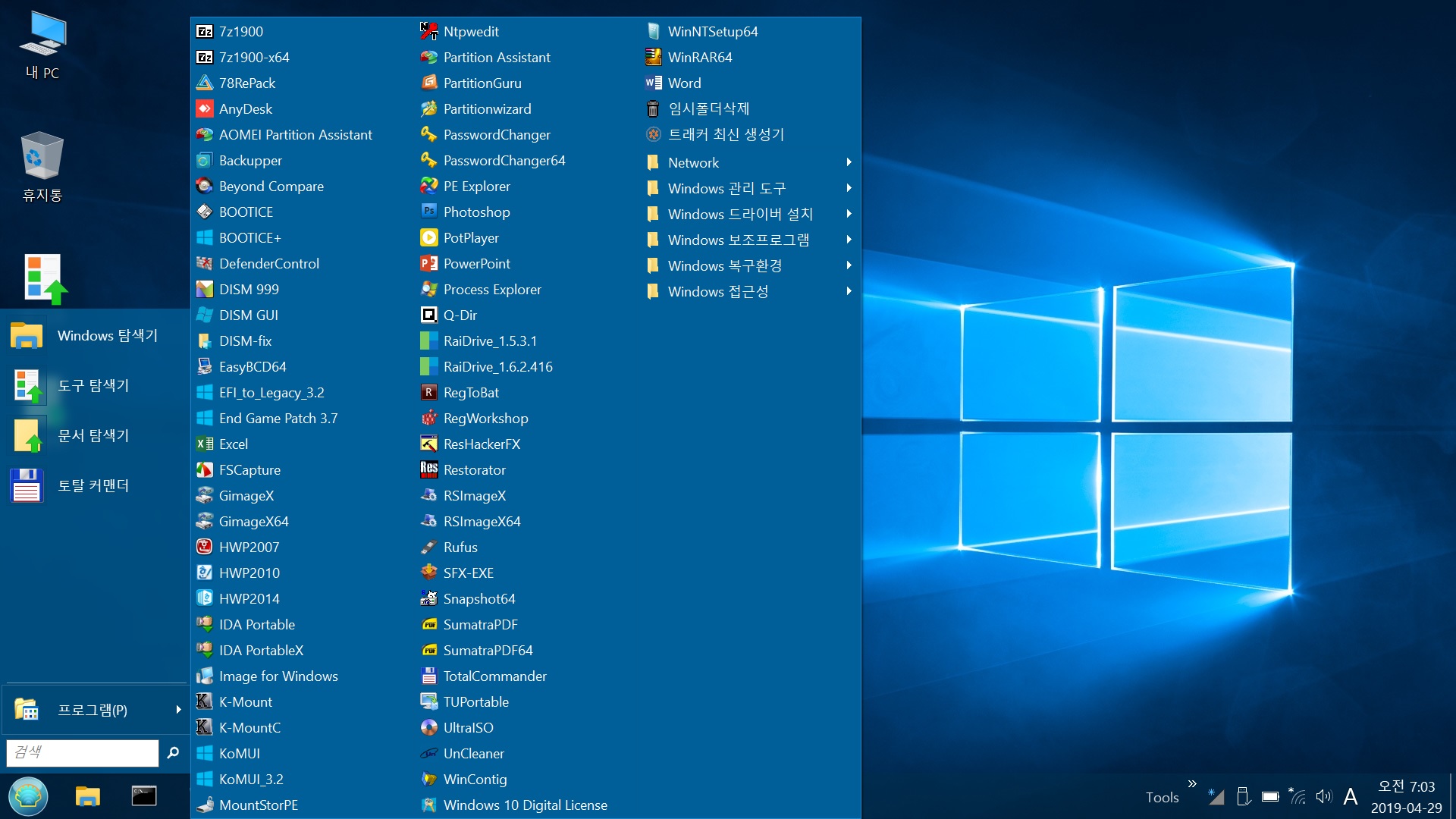
Task: Launch EasyBCD64 icon
Action: point(205,366)
